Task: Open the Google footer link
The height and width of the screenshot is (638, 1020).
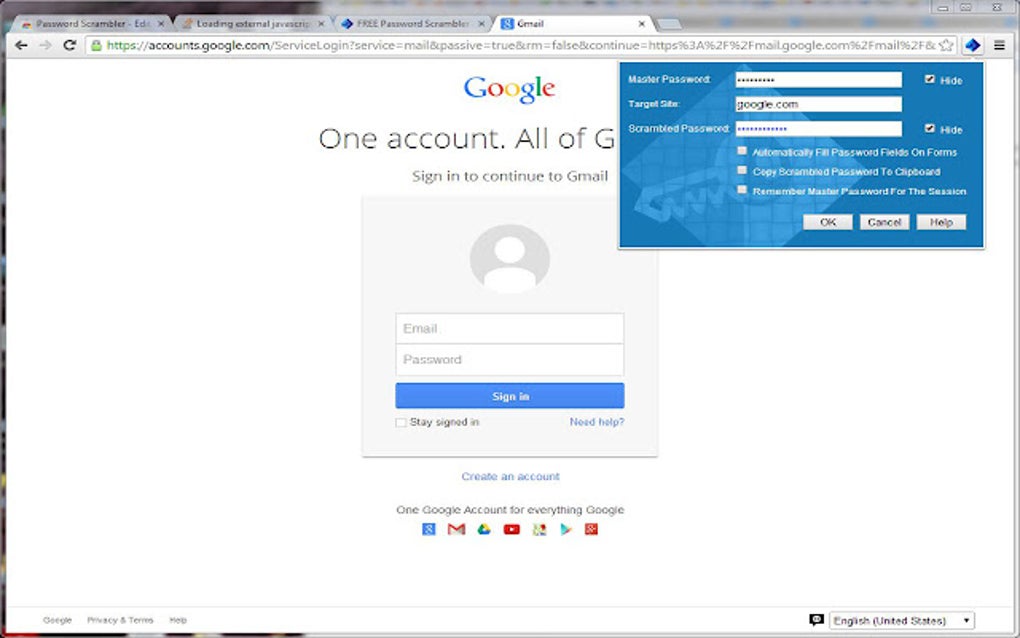Action: pos(57,620)
